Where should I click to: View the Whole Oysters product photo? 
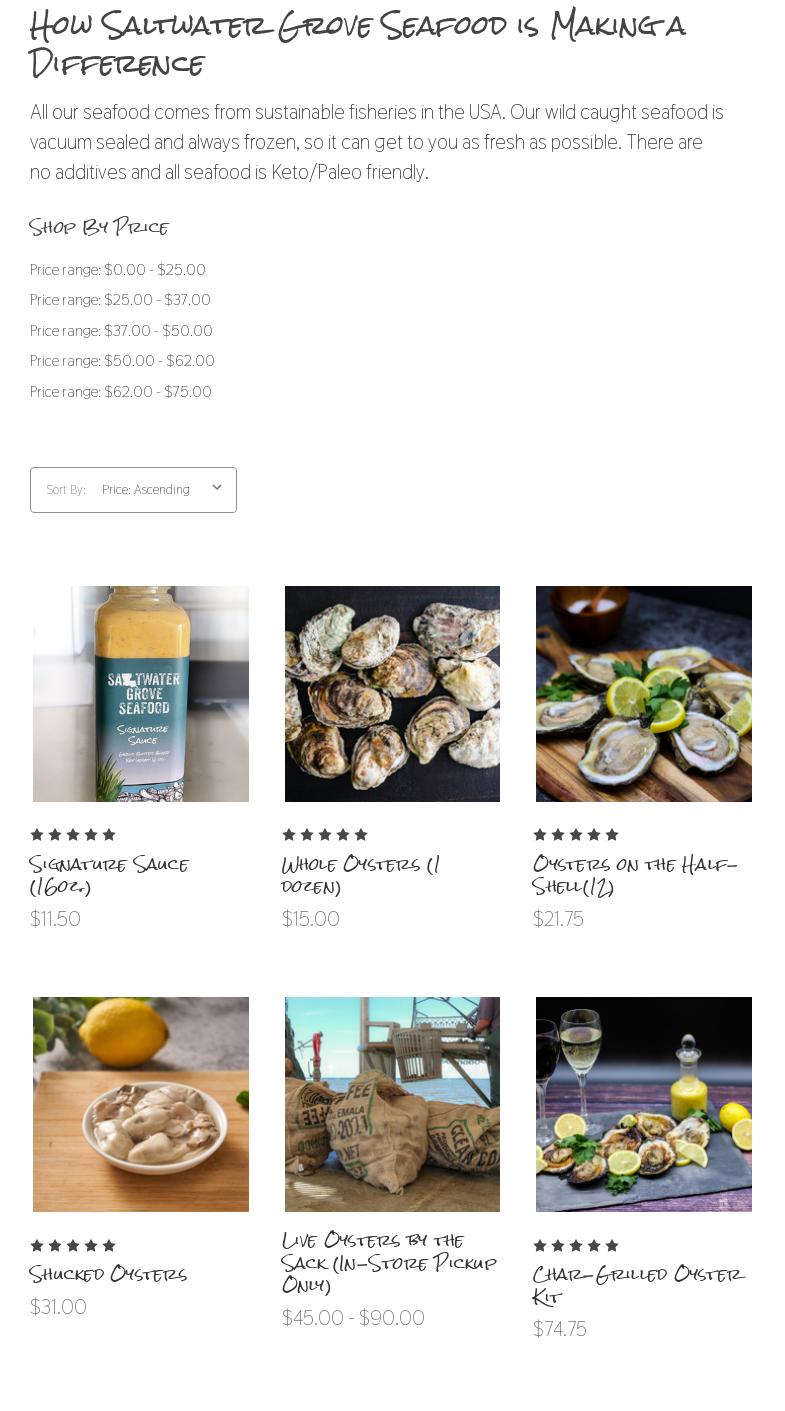[392, 694]
